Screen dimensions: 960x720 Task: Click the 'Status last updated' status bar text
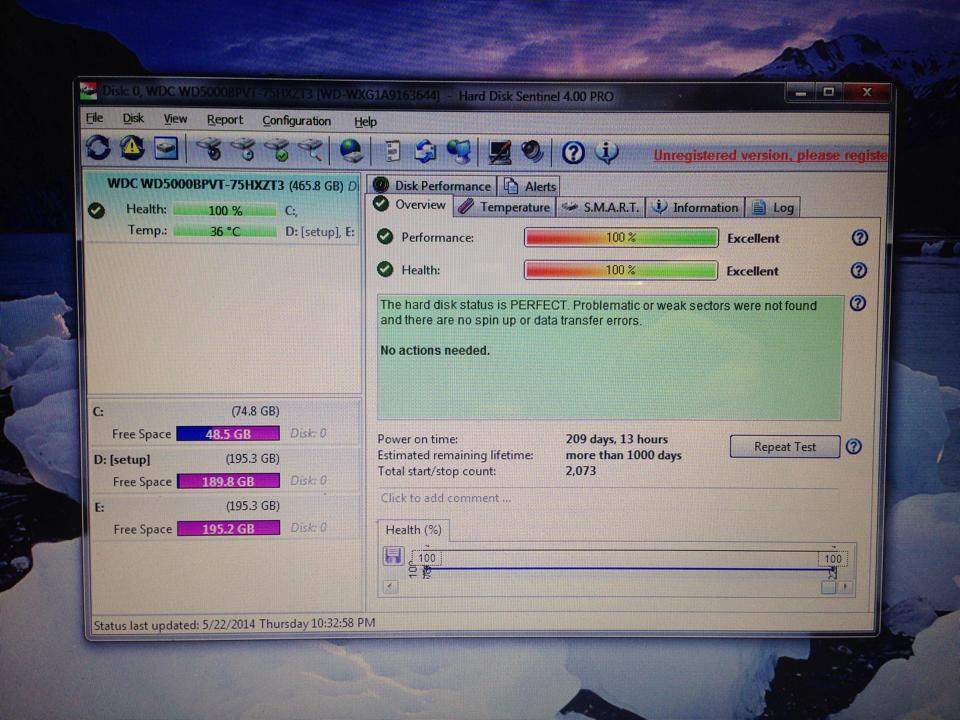pos(234,624)
